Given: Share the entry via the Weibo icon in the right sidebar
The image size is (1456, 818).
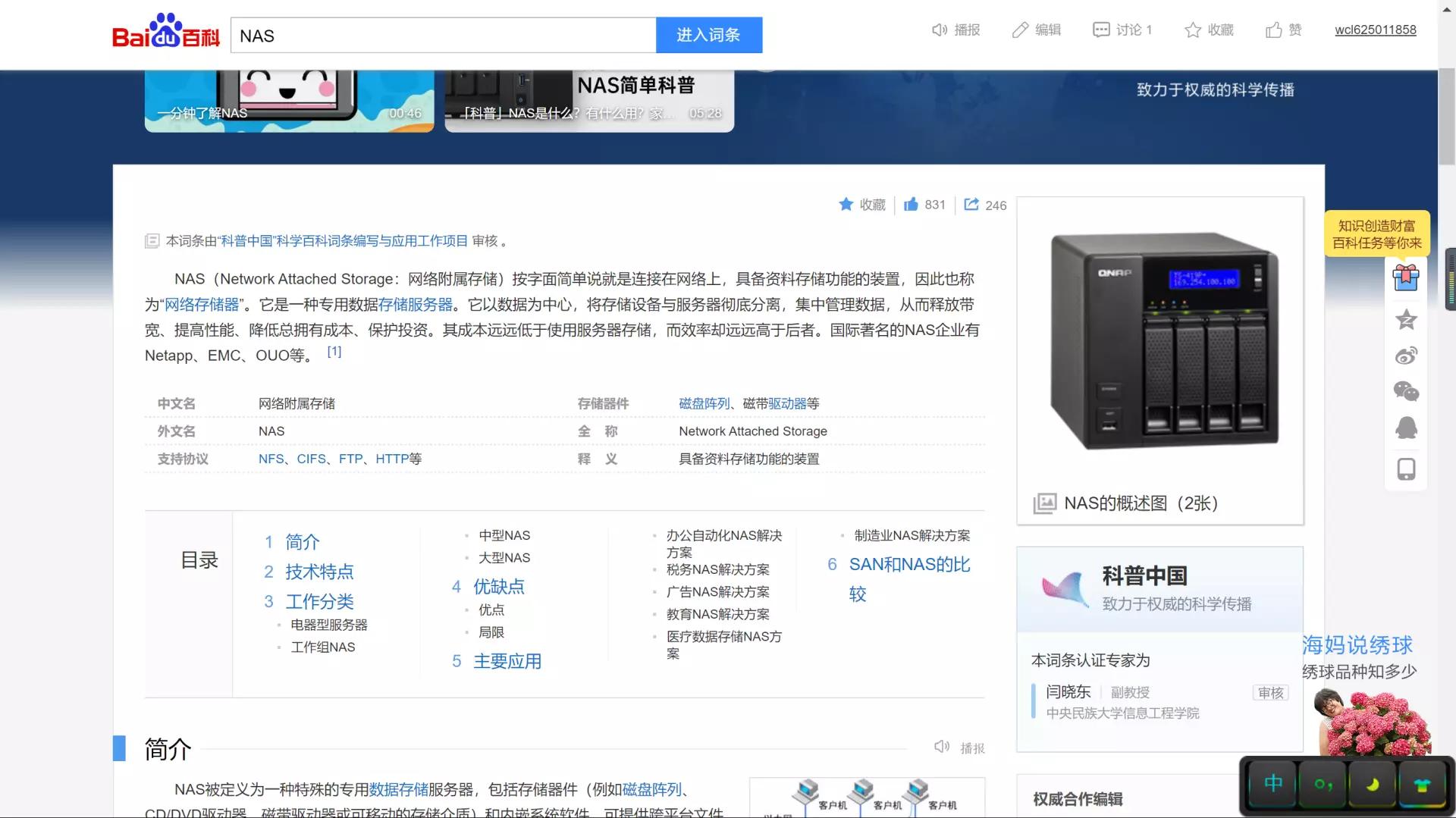Looking at the screenshot, I should (x=1407, y=356).
